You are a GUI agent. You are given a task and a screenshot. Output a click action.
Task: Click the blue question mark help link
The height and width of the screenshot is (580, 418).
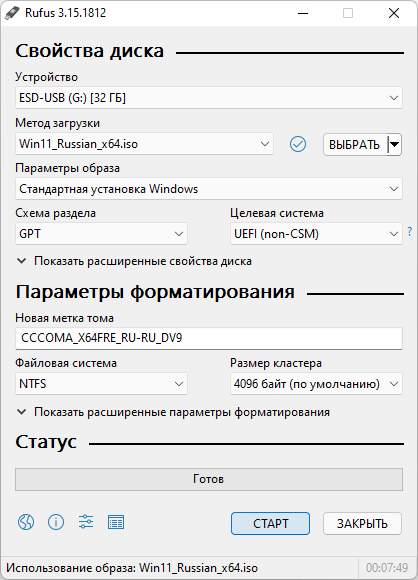(x=409, y=232)
